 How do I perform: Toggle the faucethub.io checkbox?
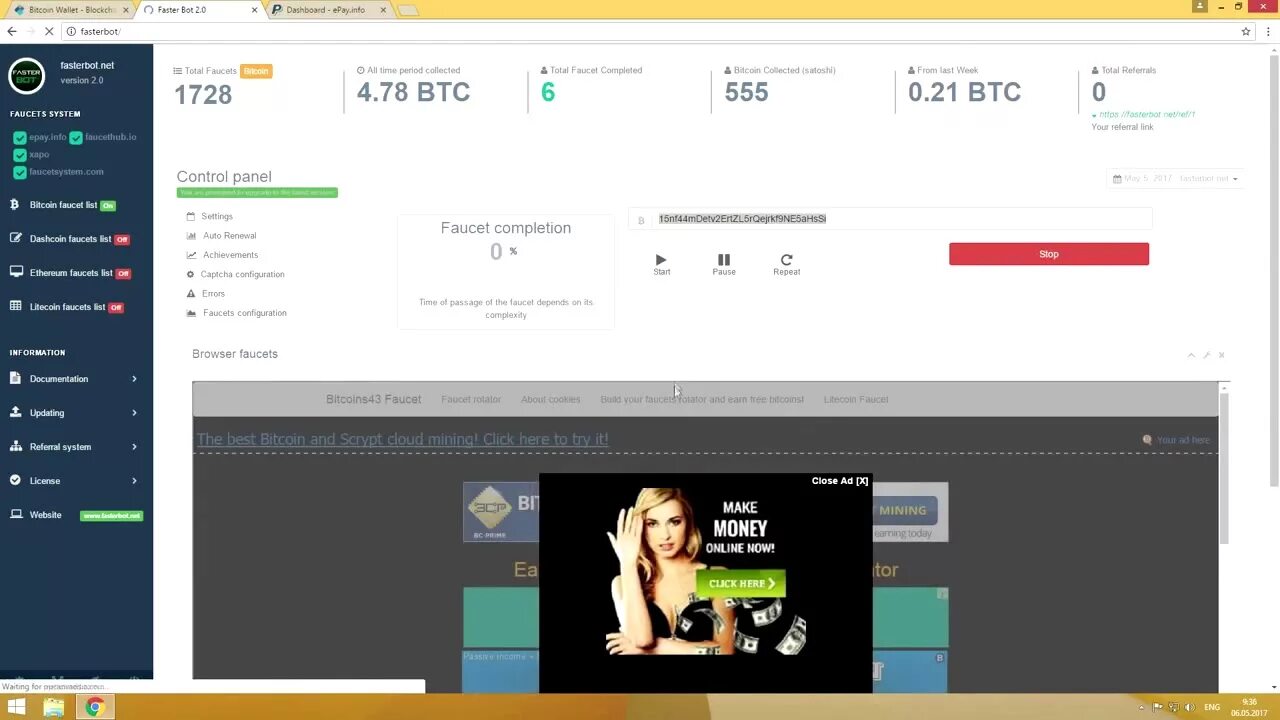click(x=76, y=138)
